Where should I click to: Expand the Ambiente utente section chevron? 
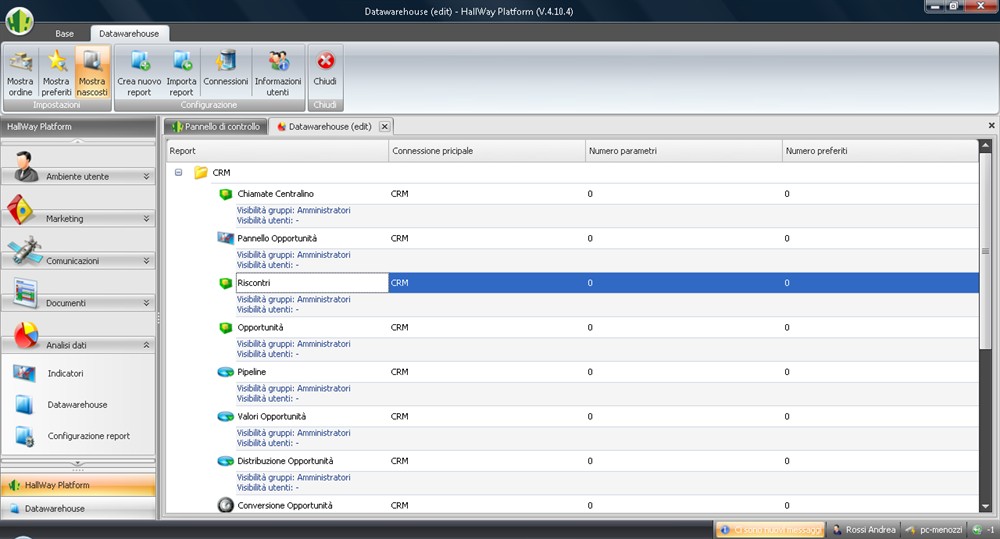point(146,176)
